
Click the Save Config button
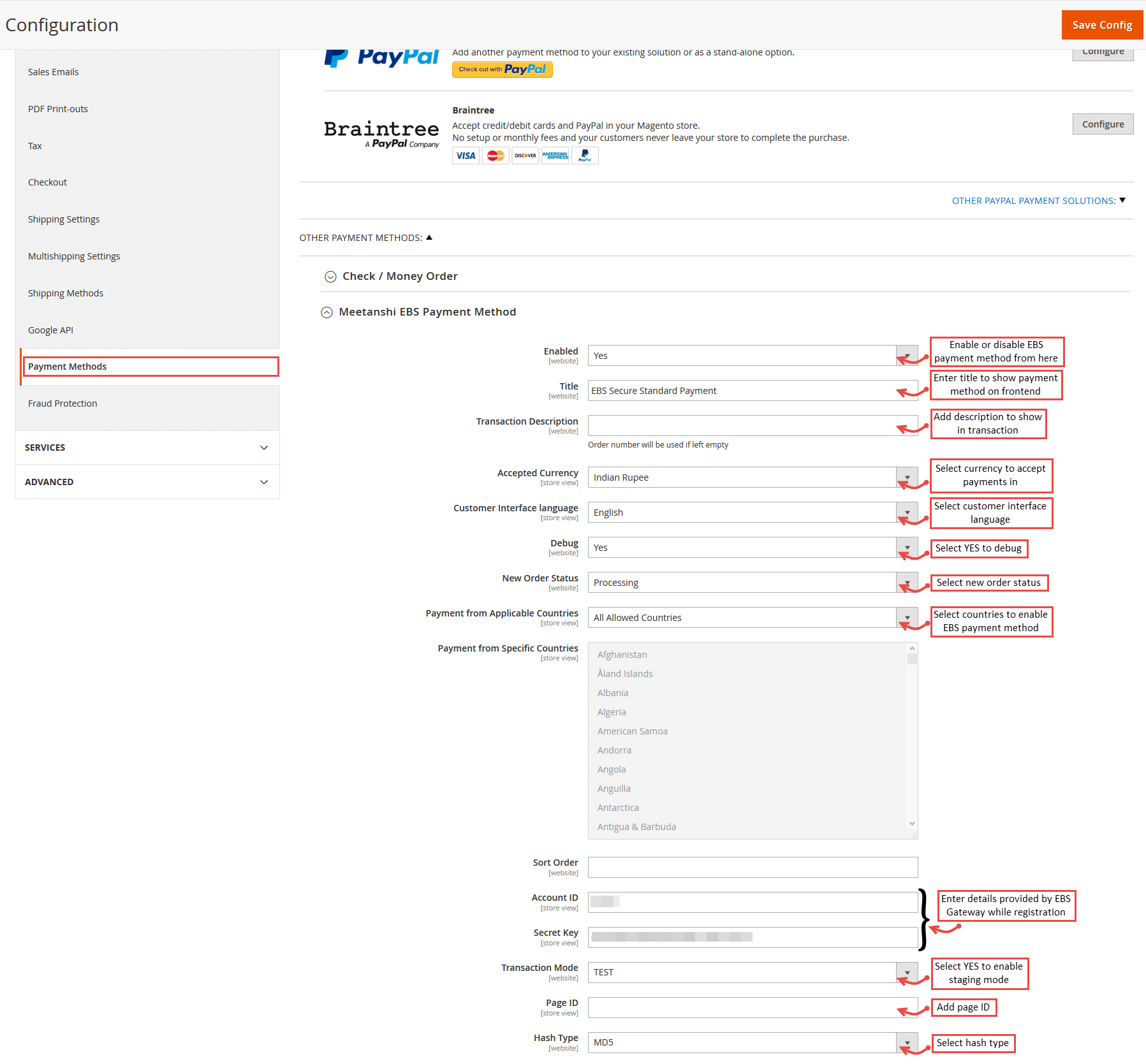click(x=1102, y=24)
